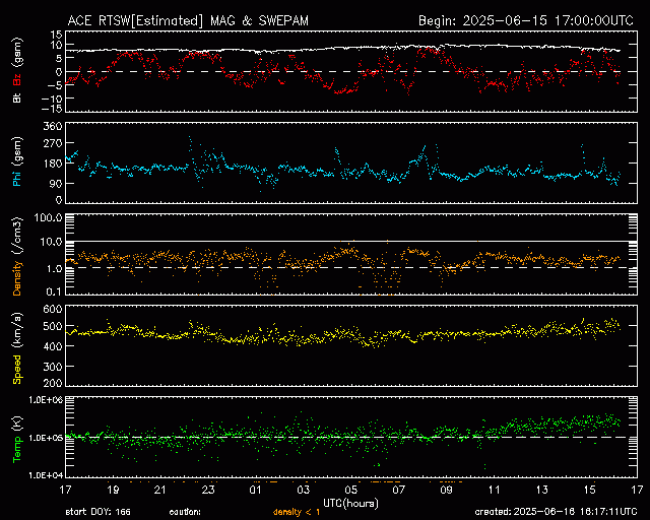
Task: Click the 'ACE RTSW[Estimated] MAG & SWEPAM' title
Action: [x=188, y=21]
